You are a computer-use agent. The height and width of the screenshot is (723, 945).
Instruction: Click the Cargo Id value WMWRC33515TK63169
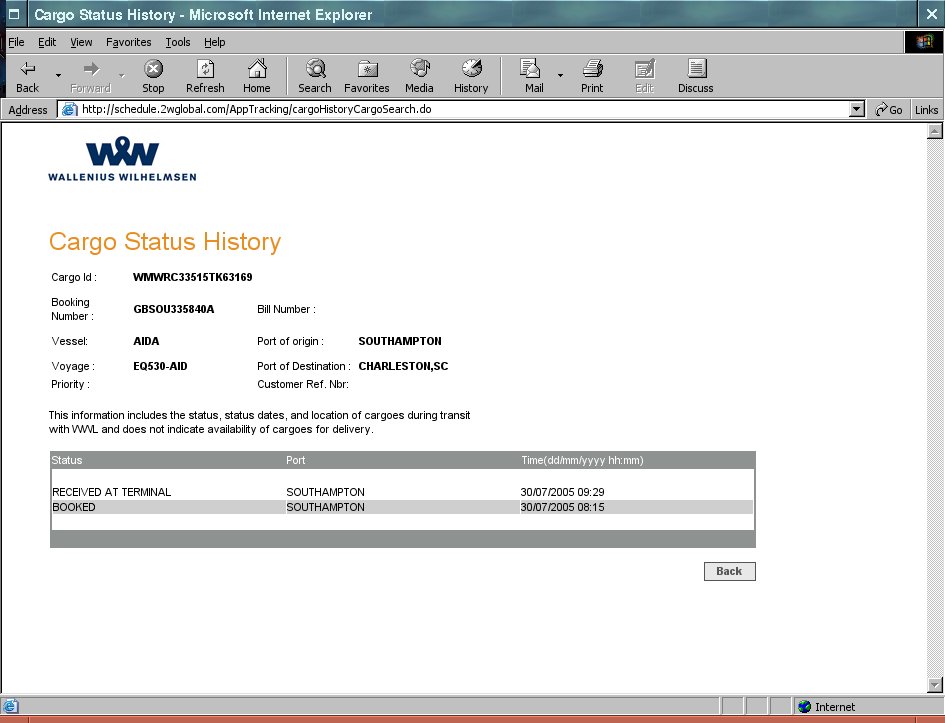click(x=193, y=277)
